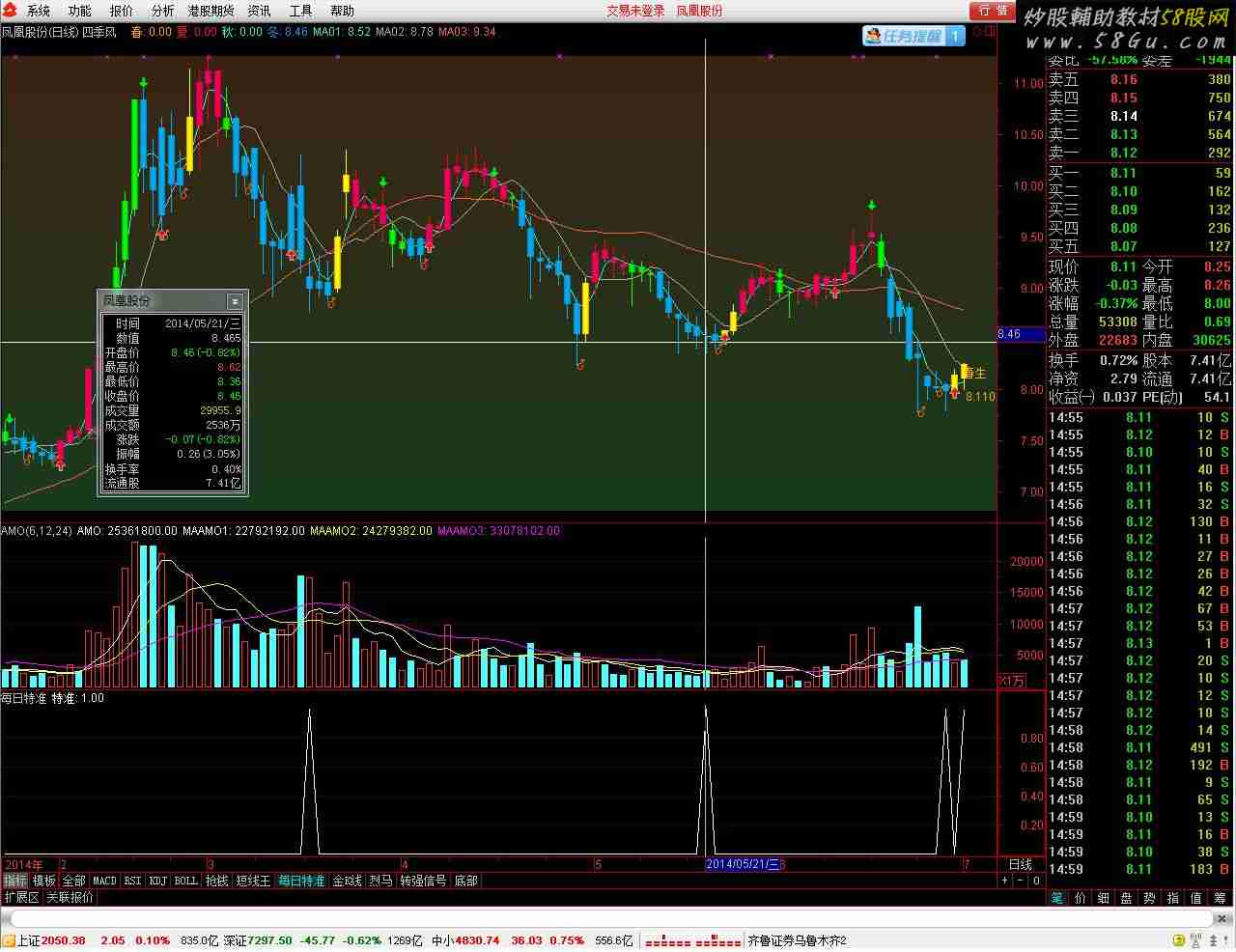This screenshot has height=952, width=1236.
Task: Click the 0 reset button beside zoom controls
Action: coord(1036,881)
